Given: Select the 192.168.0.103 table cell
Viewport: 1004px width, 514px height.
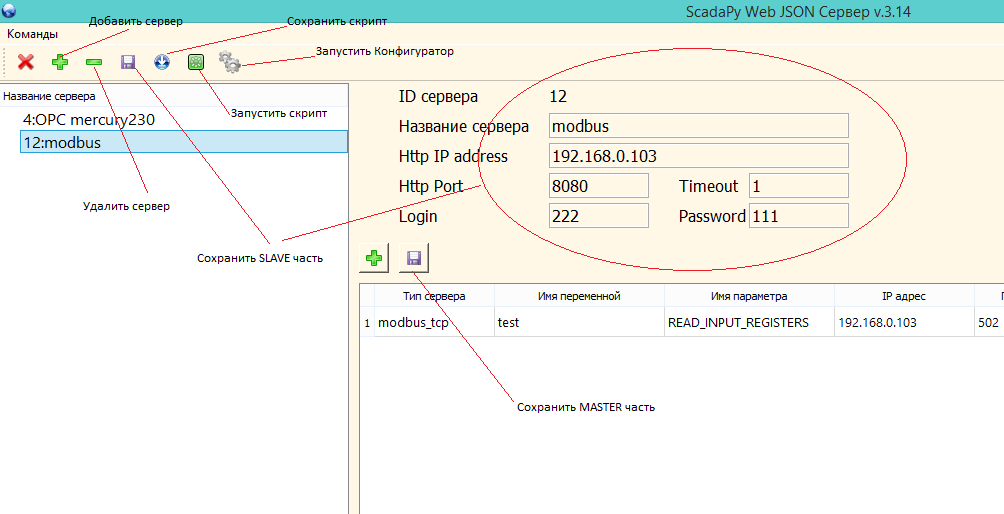Looking at the screenshot, I should tap(903, 323).
